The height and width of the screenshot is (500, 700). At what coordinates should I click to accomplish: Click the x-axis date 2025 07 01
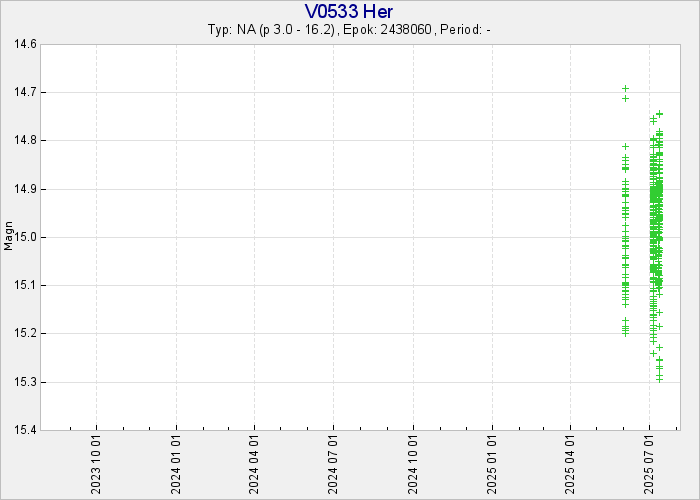(x=650, y=466)
